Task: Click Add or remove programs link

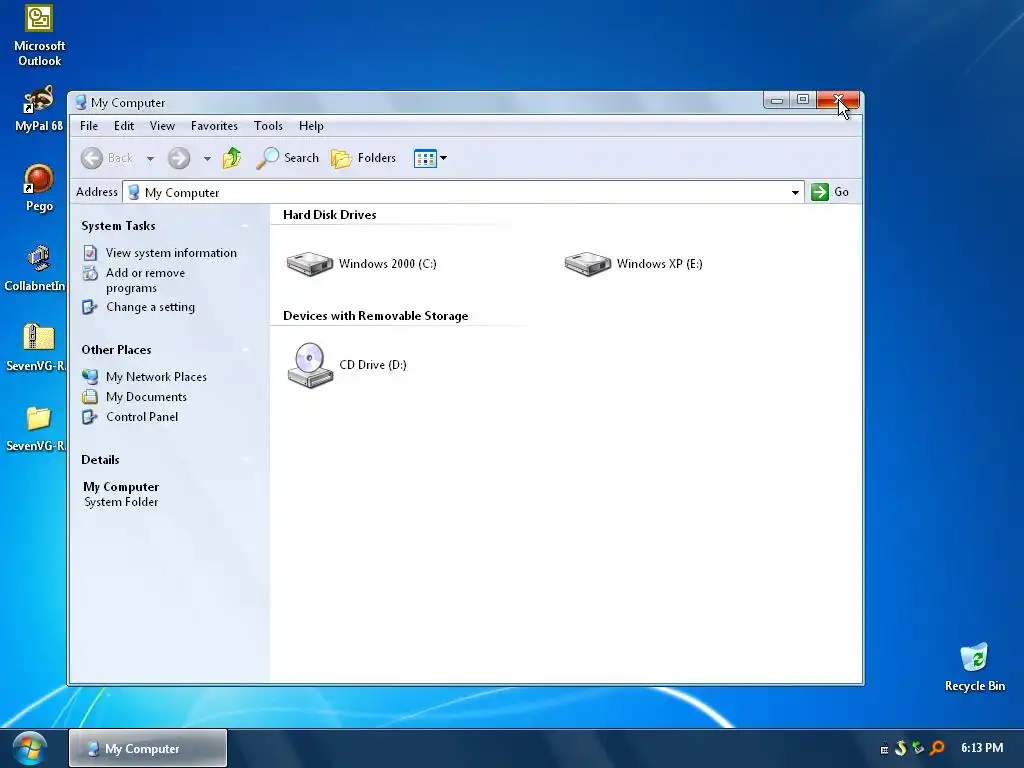Action: click(x=145, y=280)
